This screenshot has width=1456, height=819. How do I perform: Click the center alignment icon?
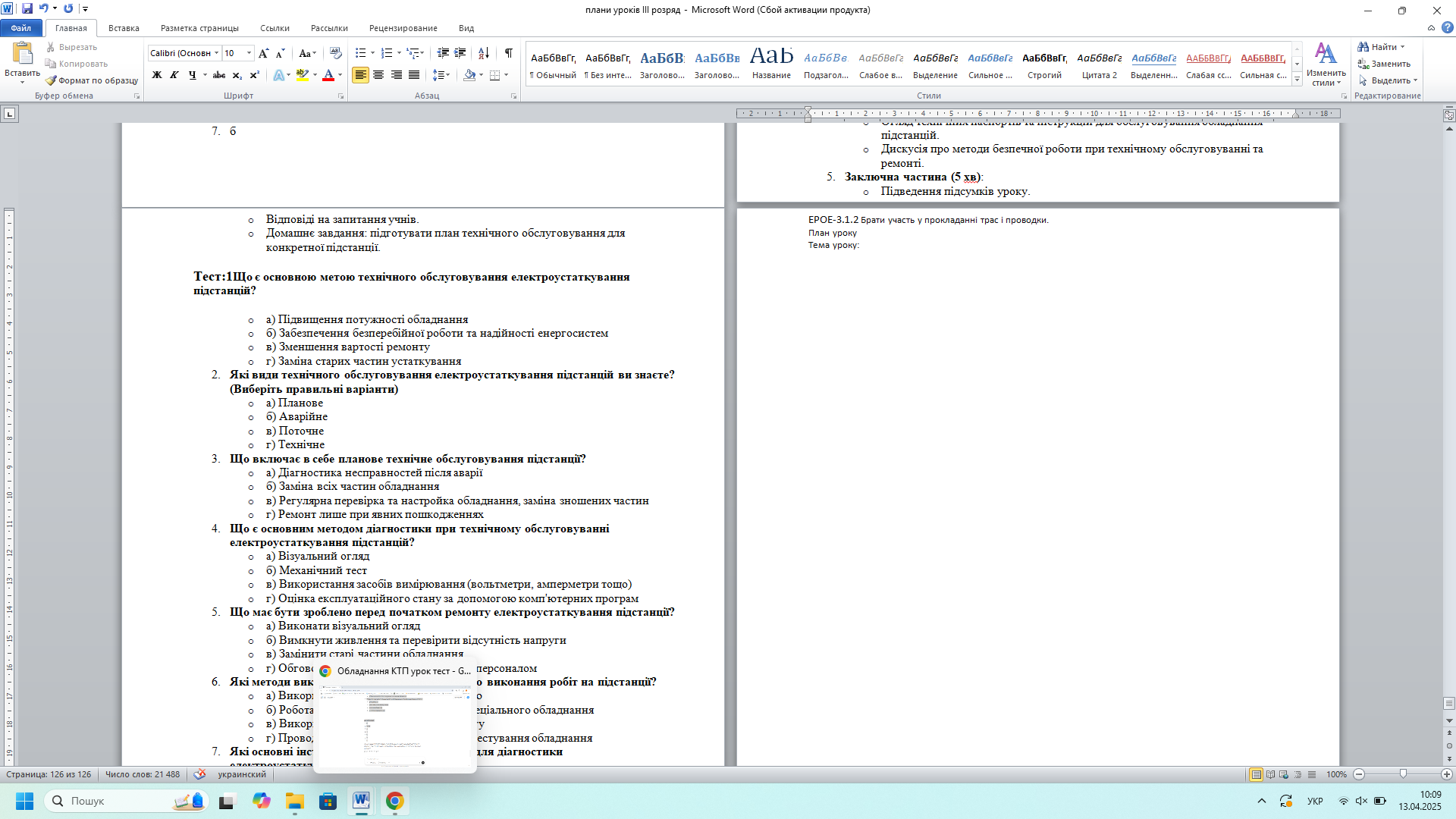378,75
